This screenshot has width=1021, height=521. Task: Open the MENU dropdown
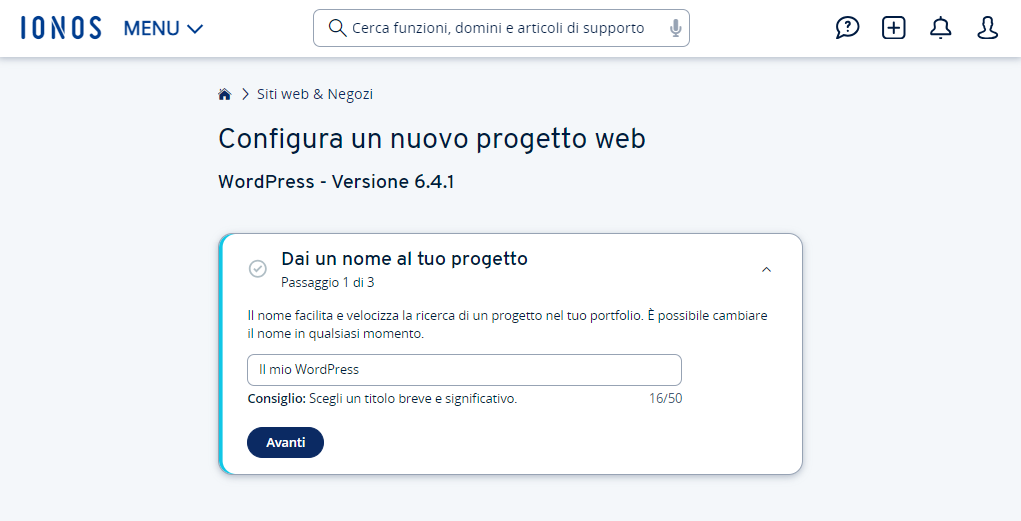click(163, 29)
